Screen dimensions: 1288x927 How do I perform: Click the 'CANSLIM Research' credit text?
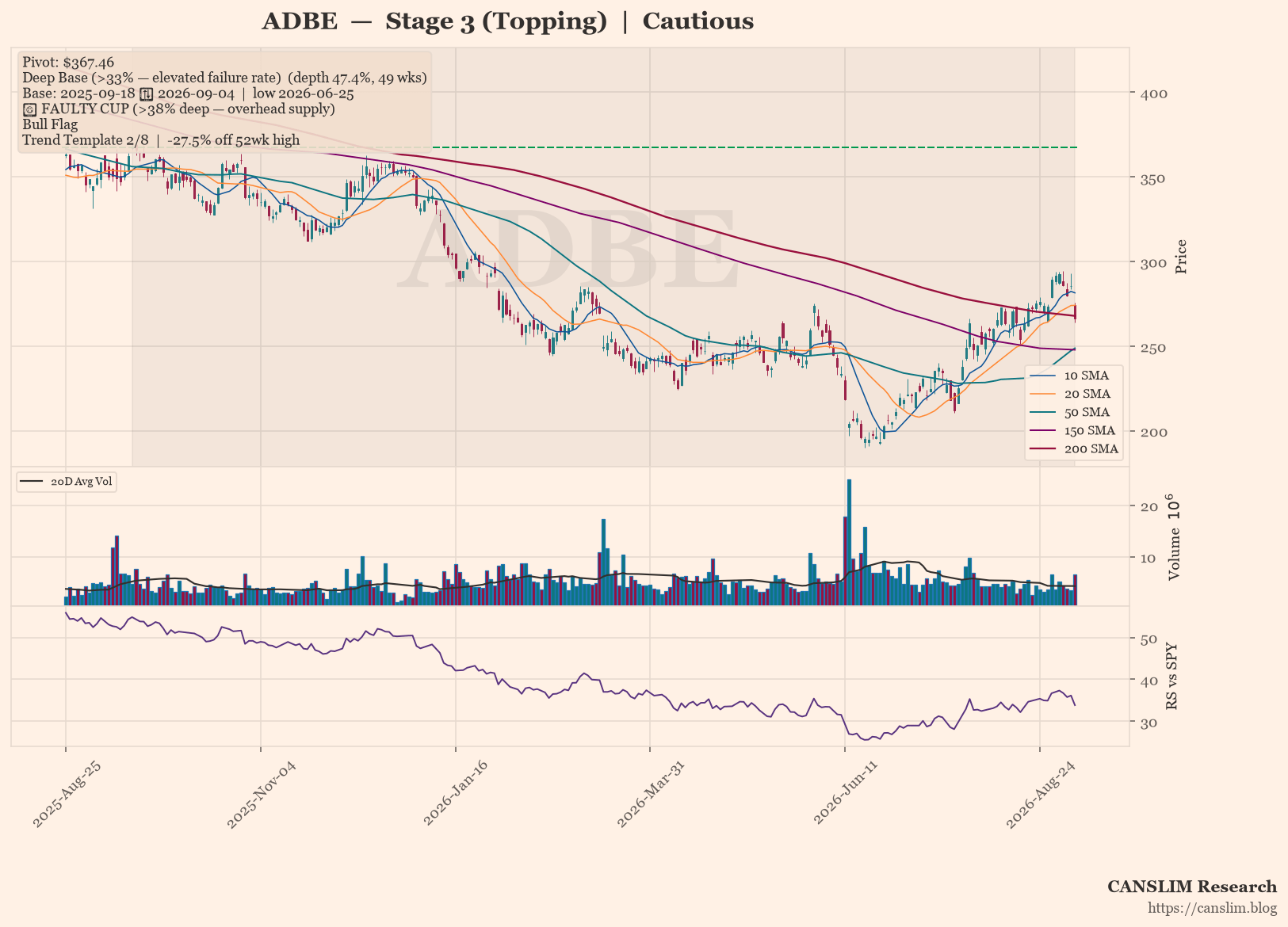tap(1192, 887)
